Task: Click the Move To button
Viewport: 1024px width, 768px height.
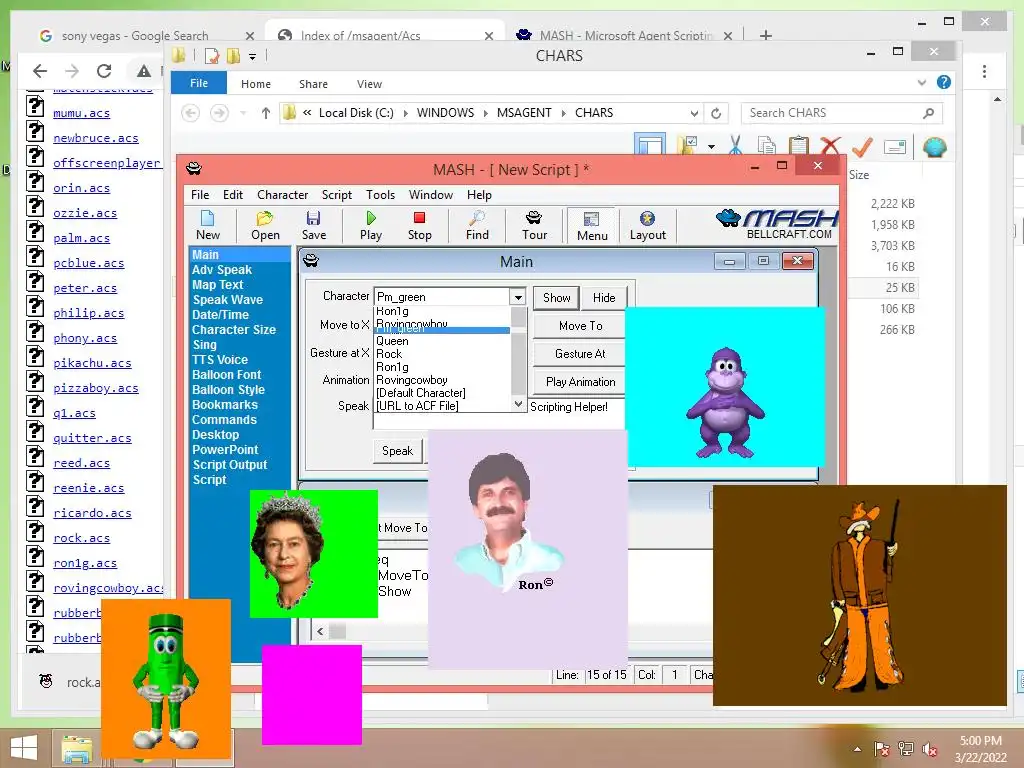Action: coord(579,326)
